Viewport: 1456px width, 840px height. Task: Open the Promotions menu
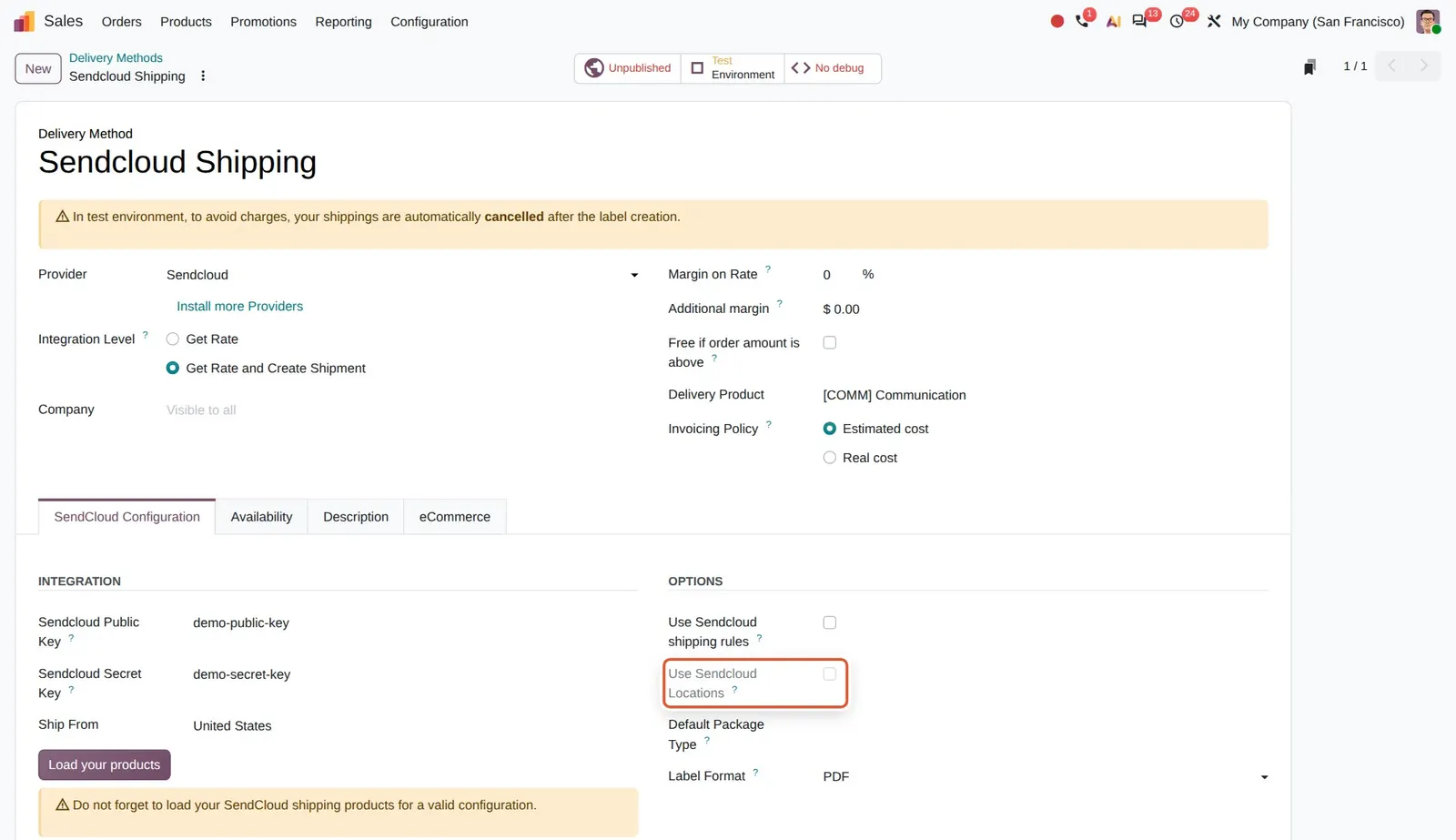pyautogui.click(x=263, y=21)
